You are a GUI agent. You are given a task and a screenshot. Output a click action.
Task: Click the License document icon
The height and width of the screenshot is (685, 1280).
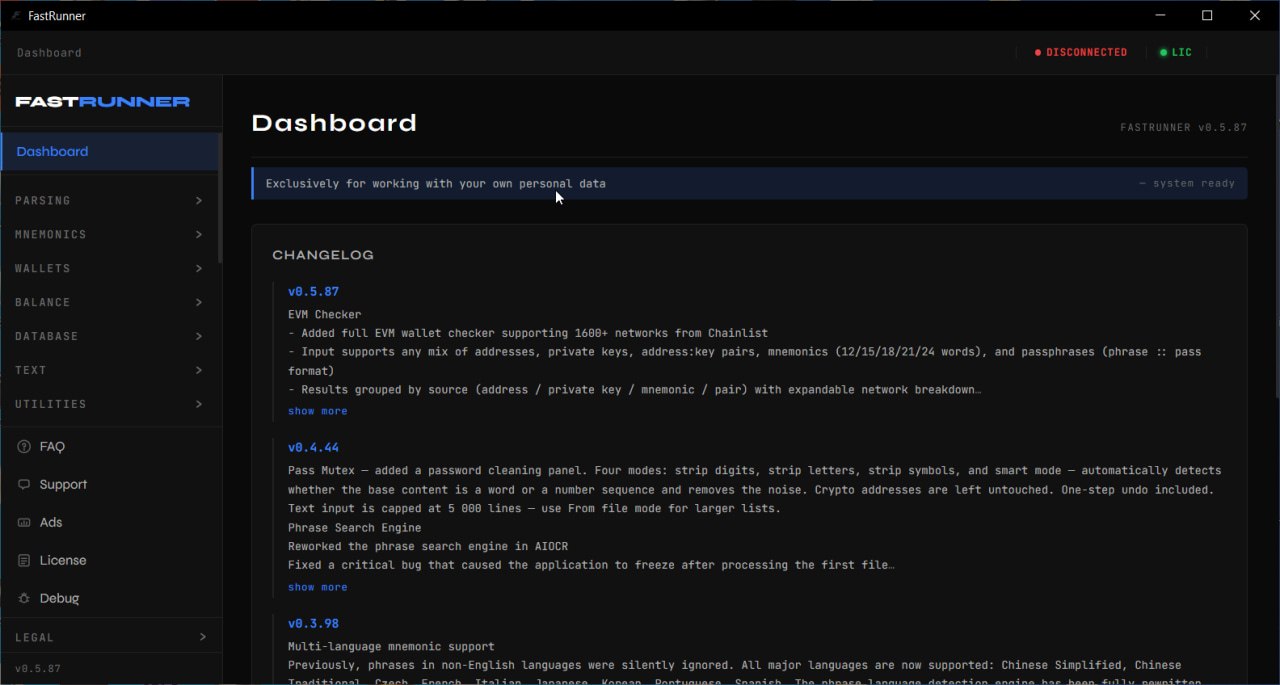(24, 561)
